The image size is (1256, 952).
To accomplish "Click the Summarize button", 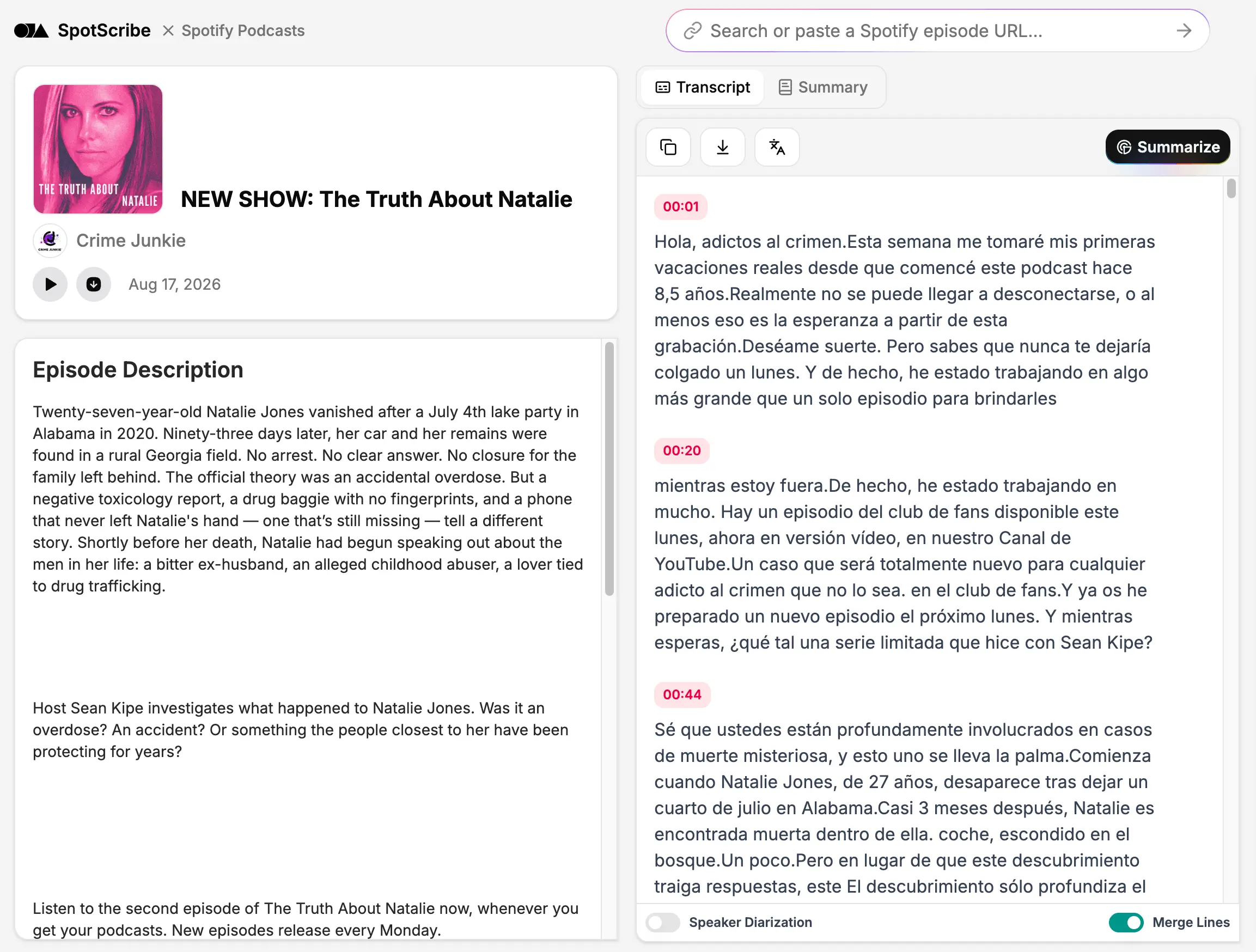I will tap(1167, 147).
